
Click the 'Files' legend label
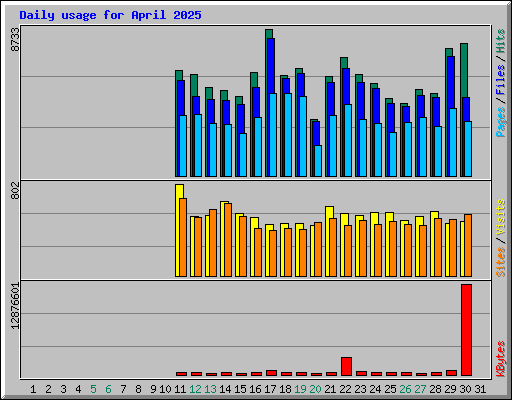pyautogui.click(x=500, y=80)
